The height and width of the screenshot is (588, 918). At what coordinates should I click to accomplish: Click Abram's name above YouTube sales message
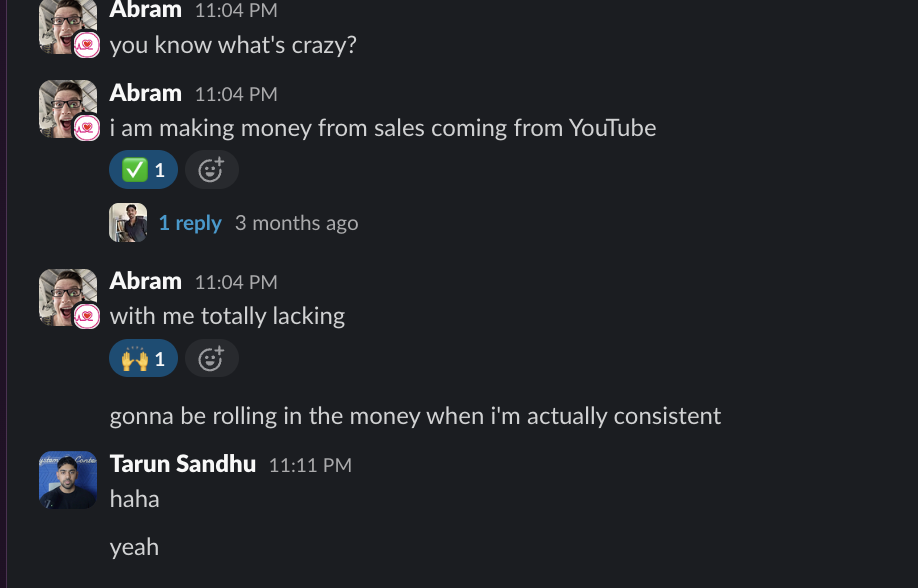[145, 93]
